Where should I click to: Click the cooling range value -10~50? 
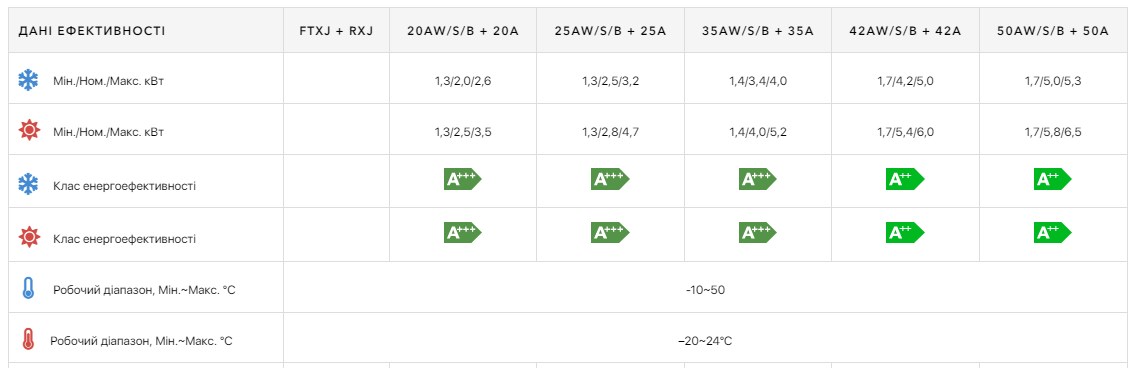[x=705, y=289]
